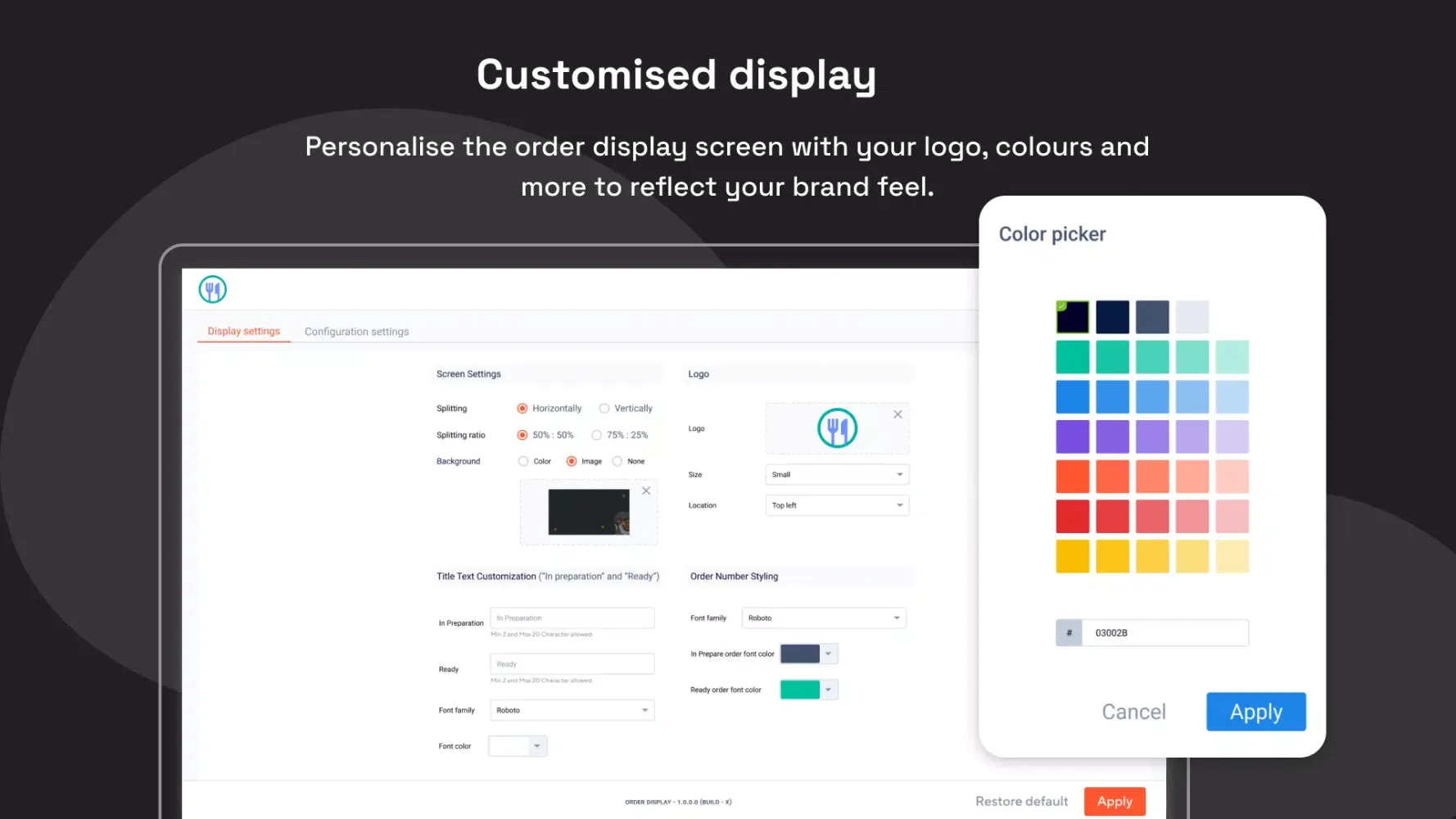
Task: Click the Color picker title
Action: click(1052, 234)
